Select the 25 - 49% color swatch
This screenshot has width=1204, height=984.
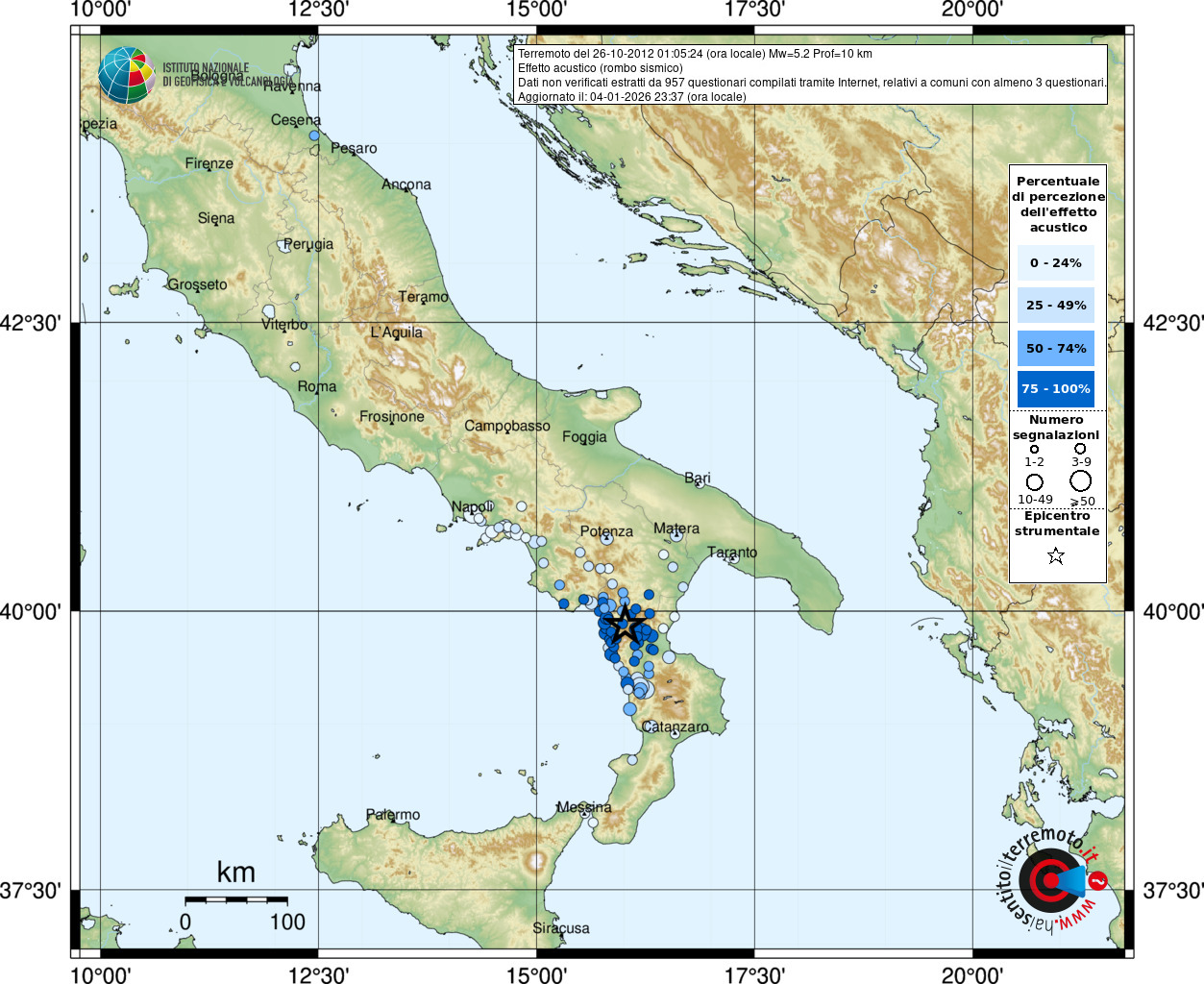(1056, 306)
